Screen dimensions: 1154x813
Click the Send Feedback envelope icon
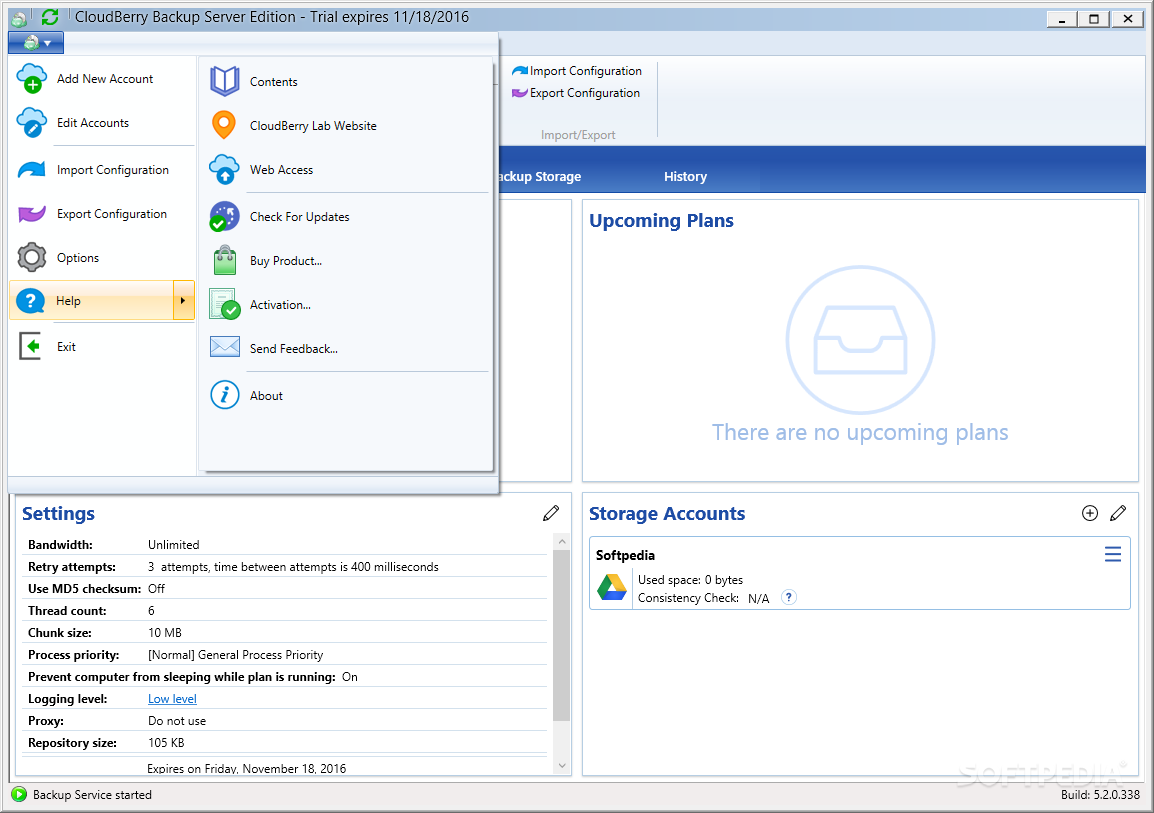224,347
